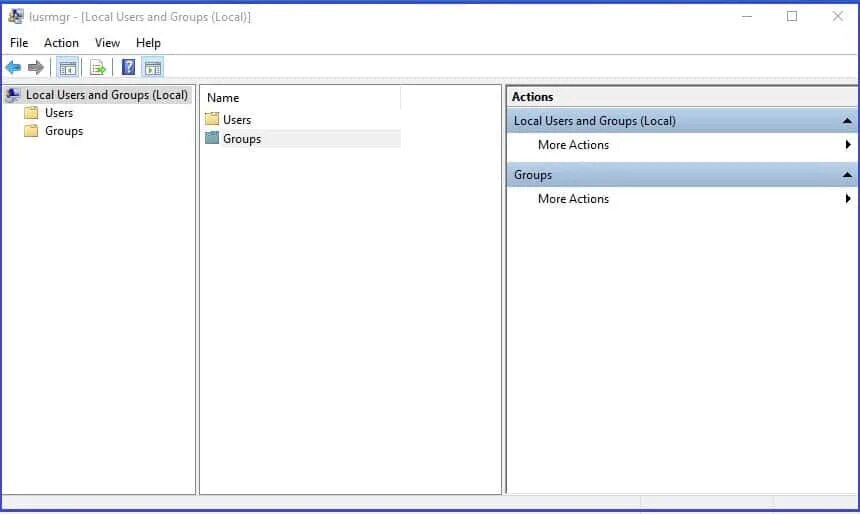Click the lusrmgr title bar app icon

[15, 16]
